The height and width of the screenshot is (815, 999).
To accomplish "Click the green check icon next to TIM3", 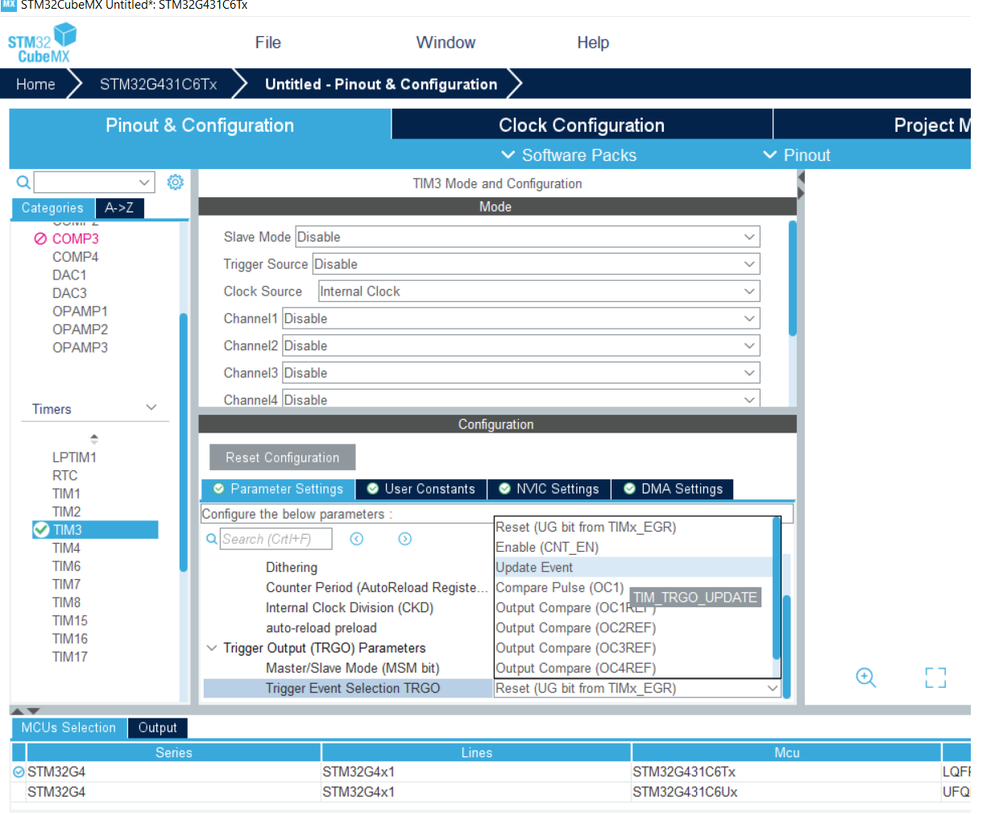I will click(41, 530).
